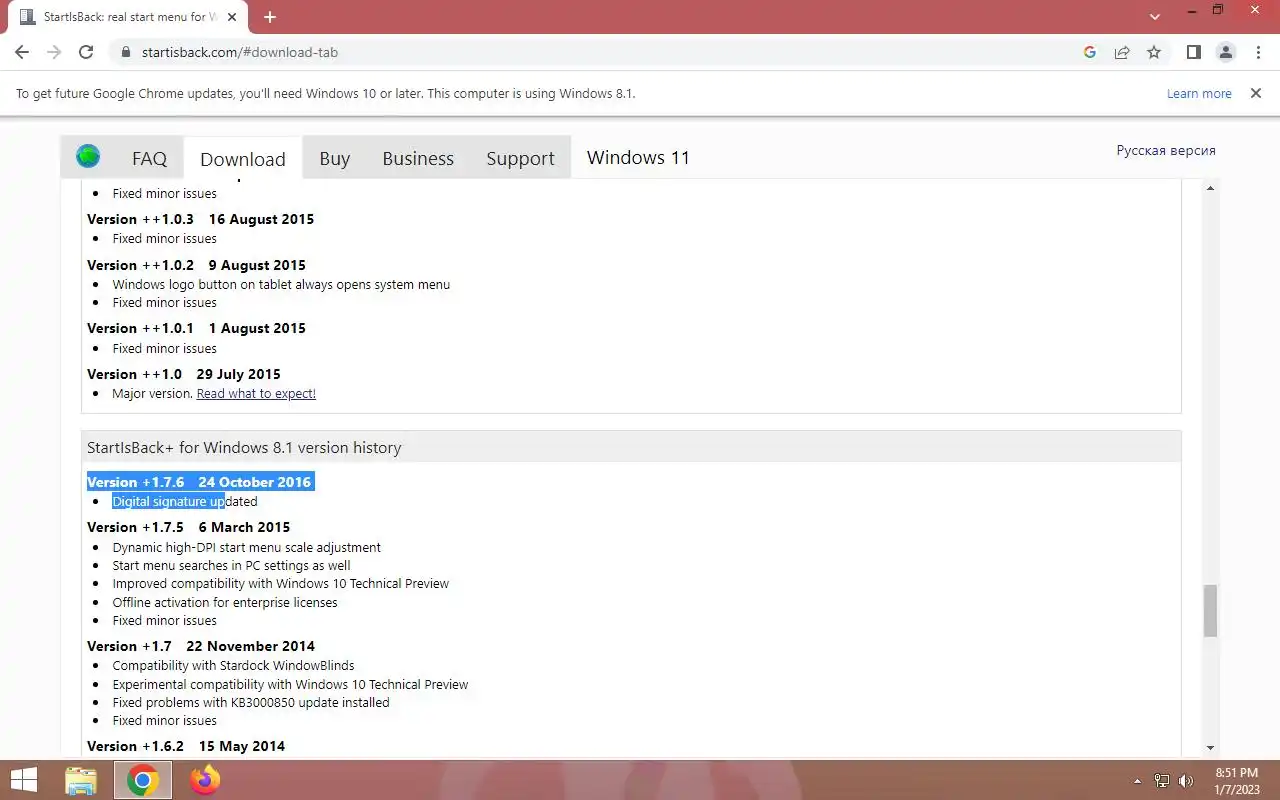Click Version +1.7.5 6 March 2015 heading
This screenshot has height=800, width=1280.
tap(188, 527)
